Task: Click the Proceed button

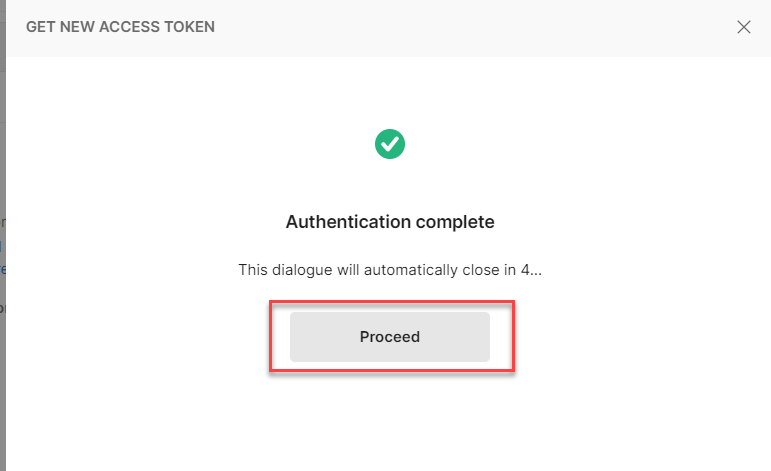Action: [x=390, y=337]
